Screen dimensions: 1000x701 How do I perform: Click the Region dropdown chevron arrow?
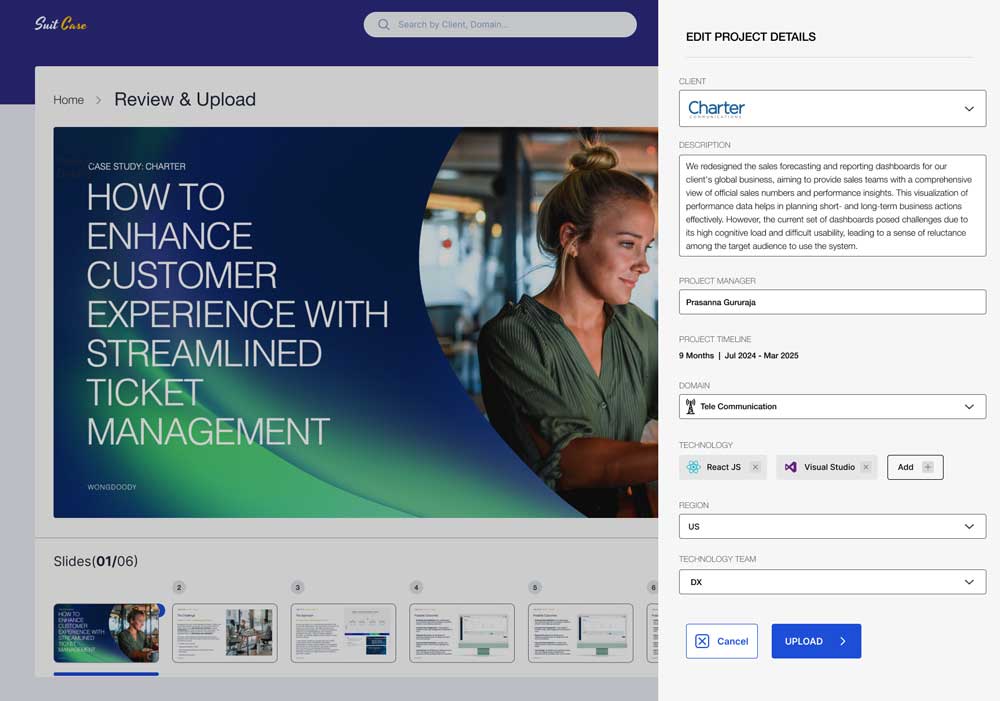[x=969, y=527]
